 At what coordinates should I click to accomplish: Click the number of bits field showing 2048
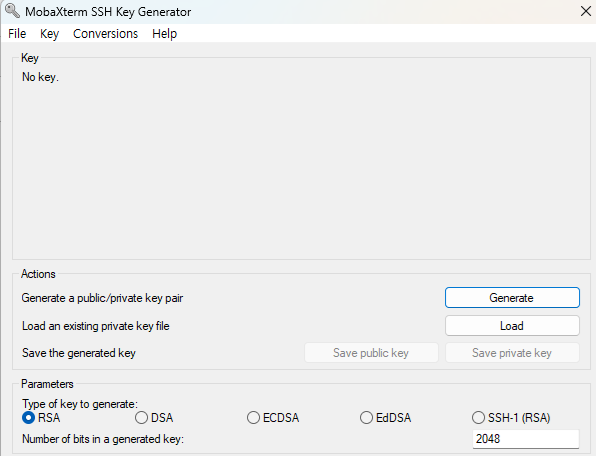pos(526,439)
